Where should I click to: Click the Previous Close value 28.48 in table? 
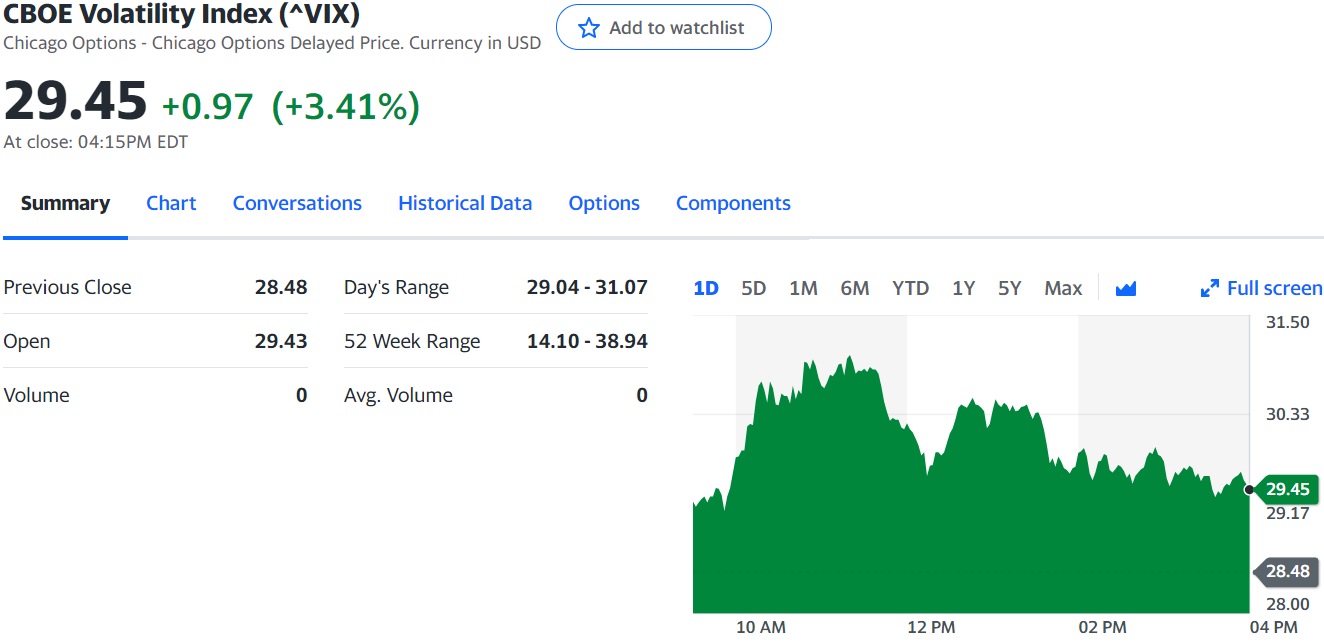click(x=281, y=287)
